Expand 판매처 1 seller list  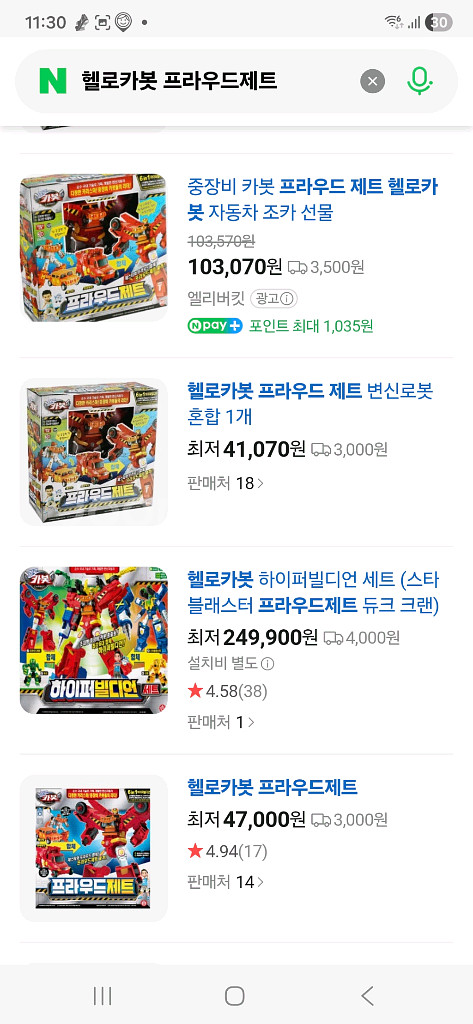click(x=221, y=722)
